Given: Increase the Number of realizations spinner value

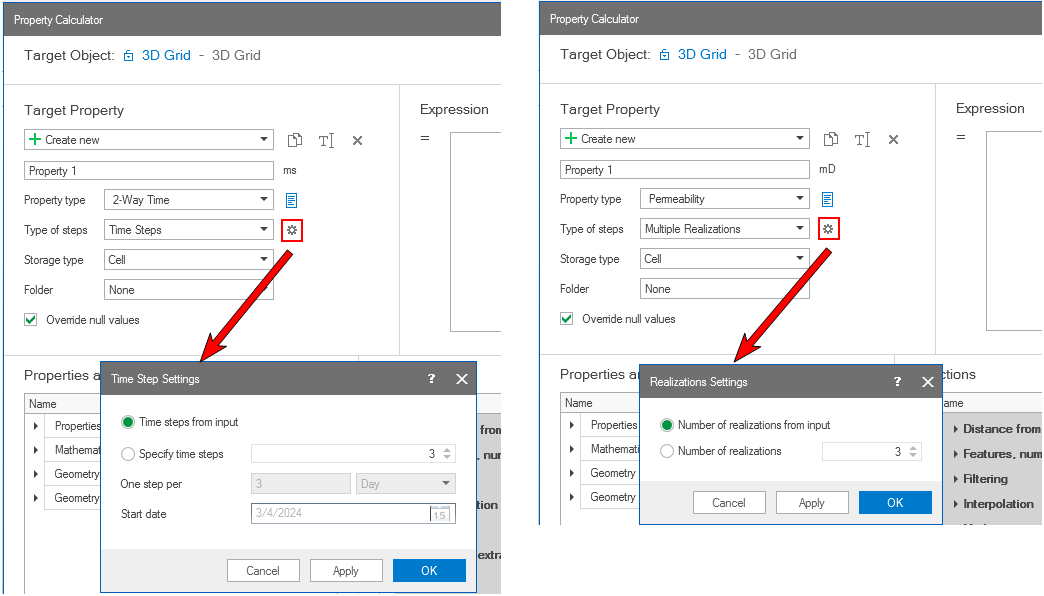Looking at the screenshot, I should 911,448.
